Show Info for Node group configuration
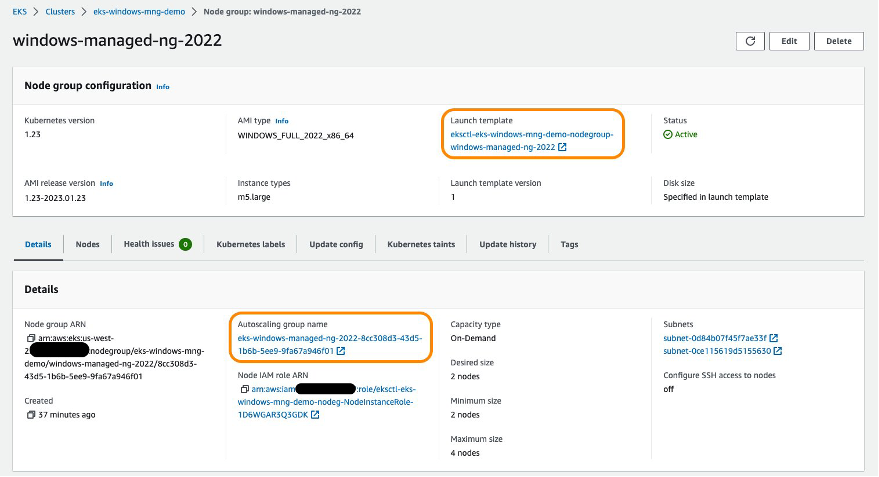 163,87
